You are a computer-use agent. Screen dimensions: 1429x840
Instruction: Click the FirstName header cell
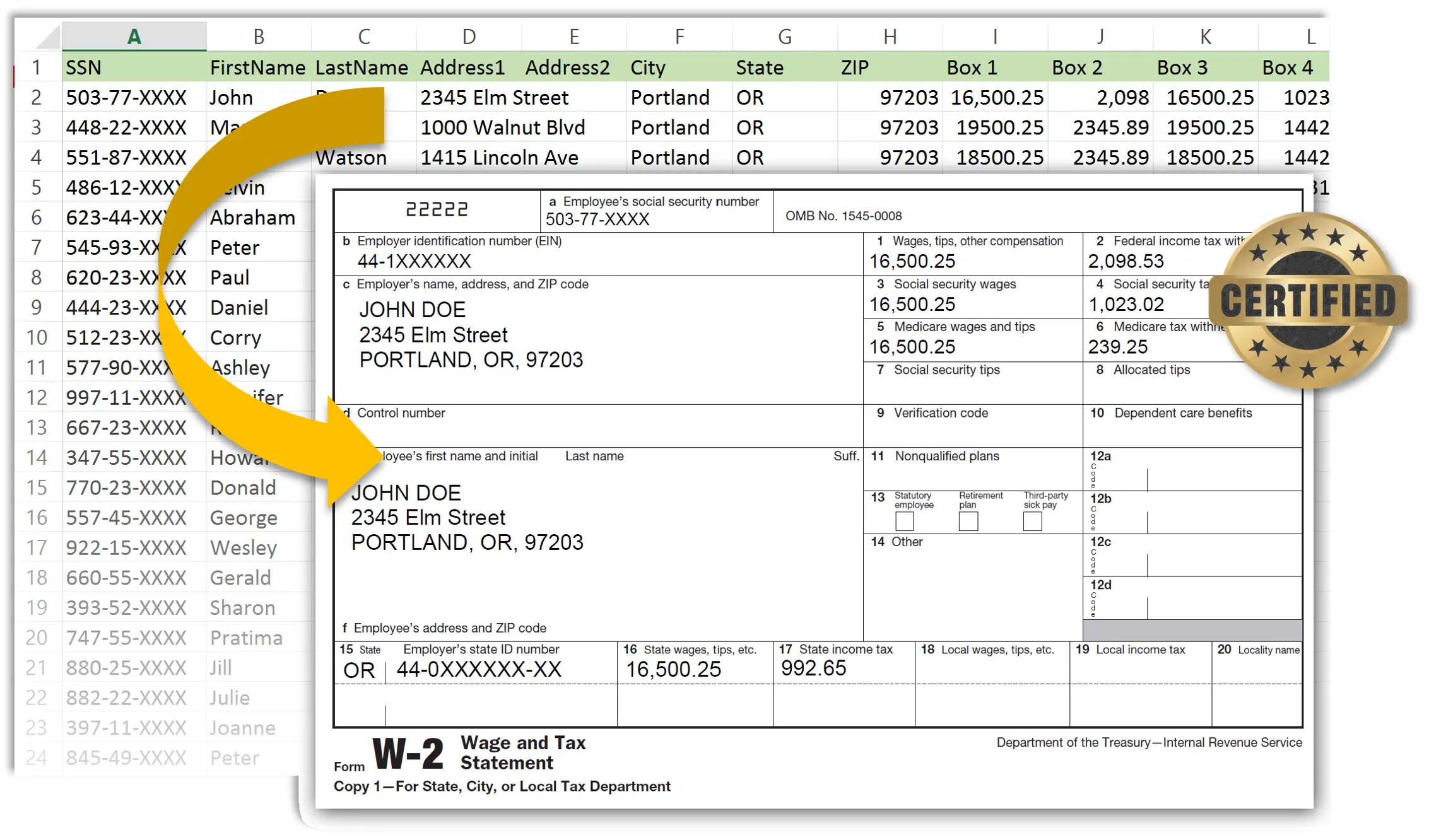click(259, 67)
